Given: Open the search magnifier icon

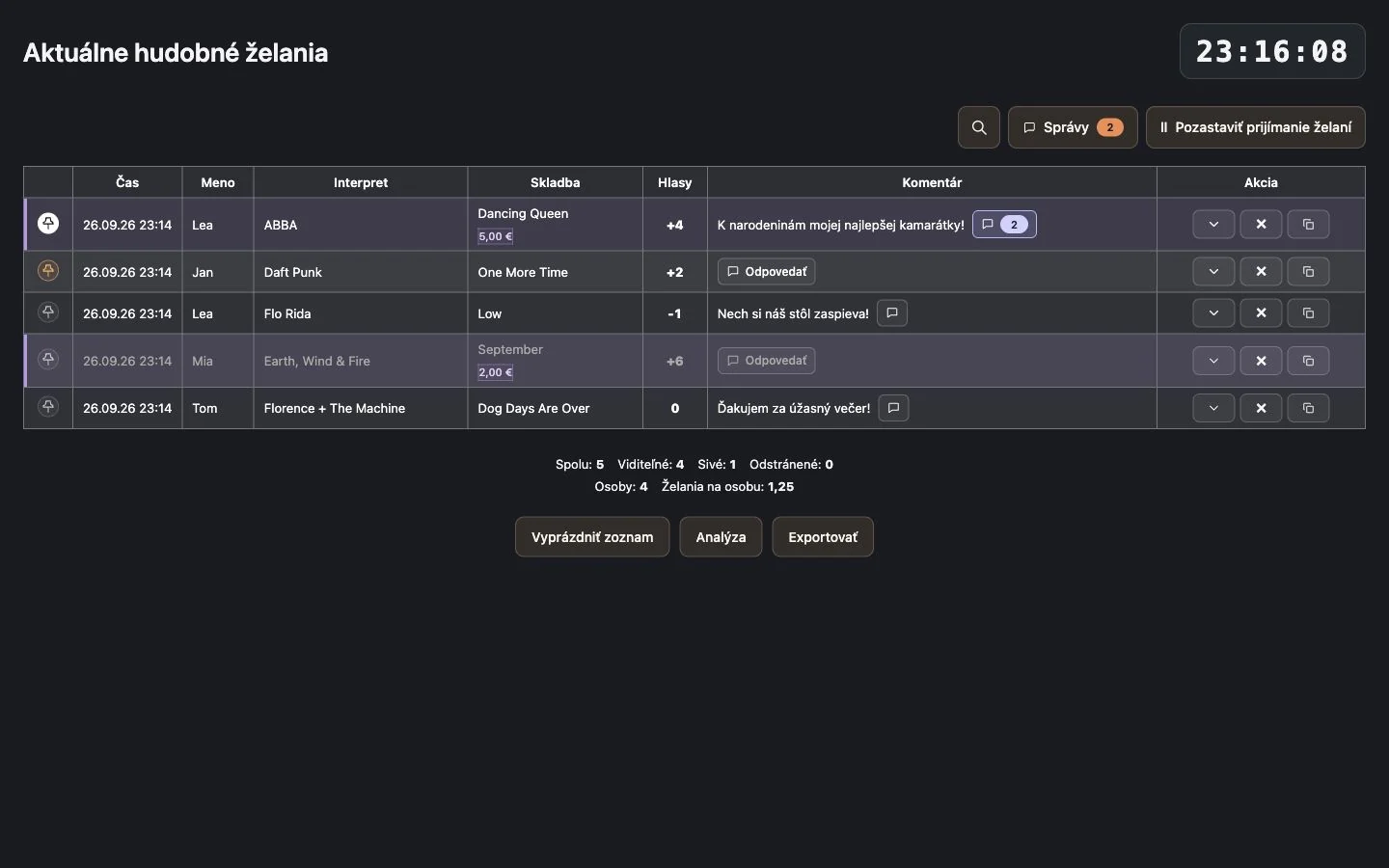Looking at the screenshot, I should coord(978,127).
